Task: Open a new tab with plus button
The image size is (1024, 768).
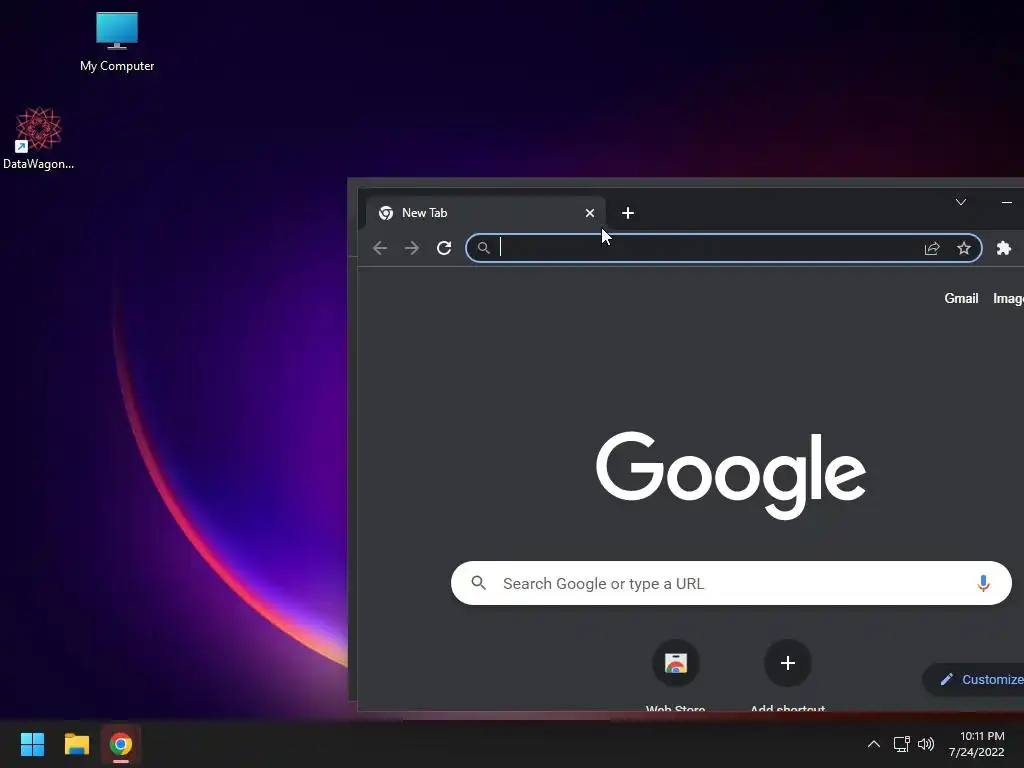Action: click(x=628, y=213)
